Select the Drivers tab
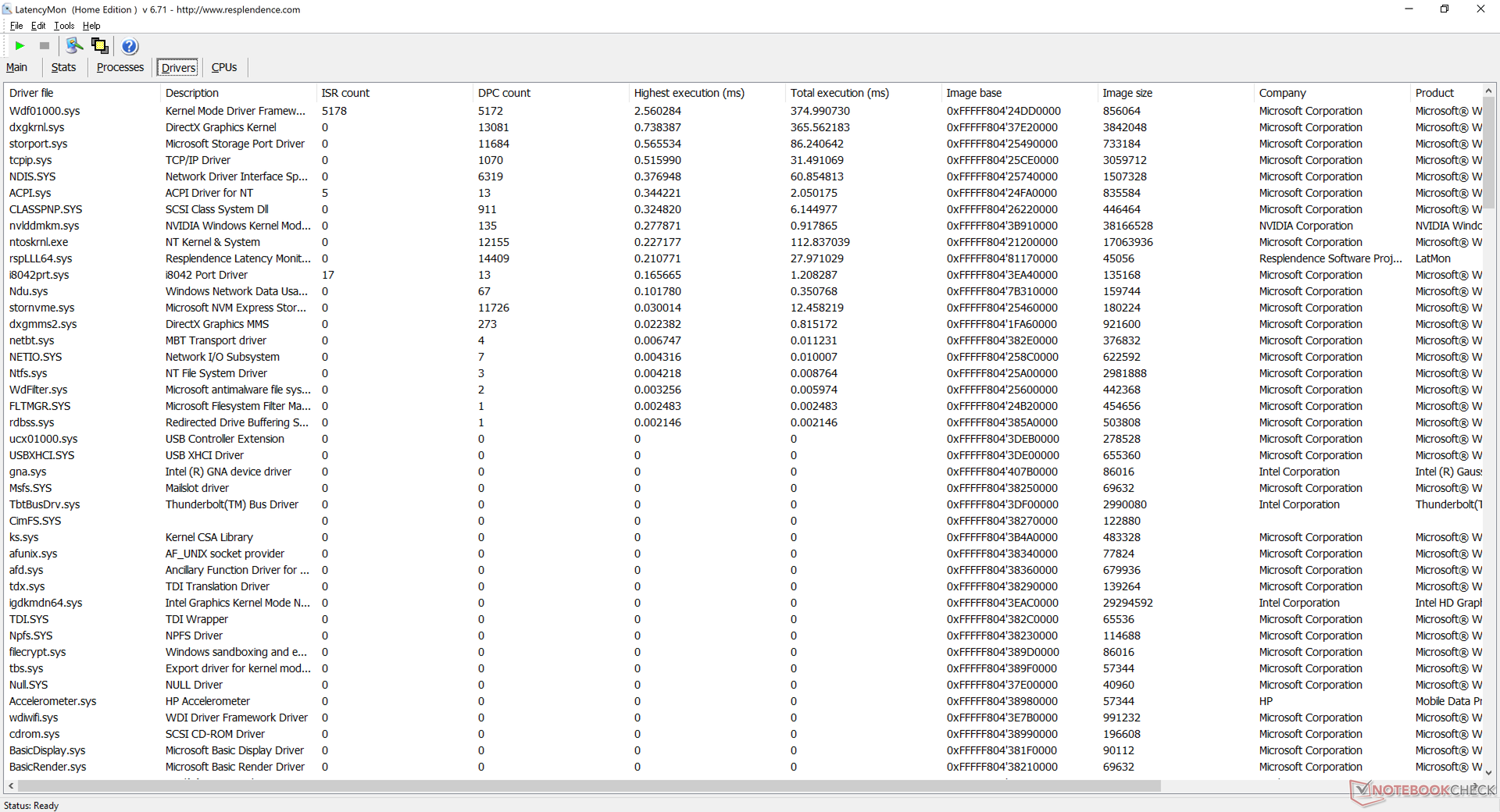Viewport: 1500px width, 812px height. click(178, 68)
